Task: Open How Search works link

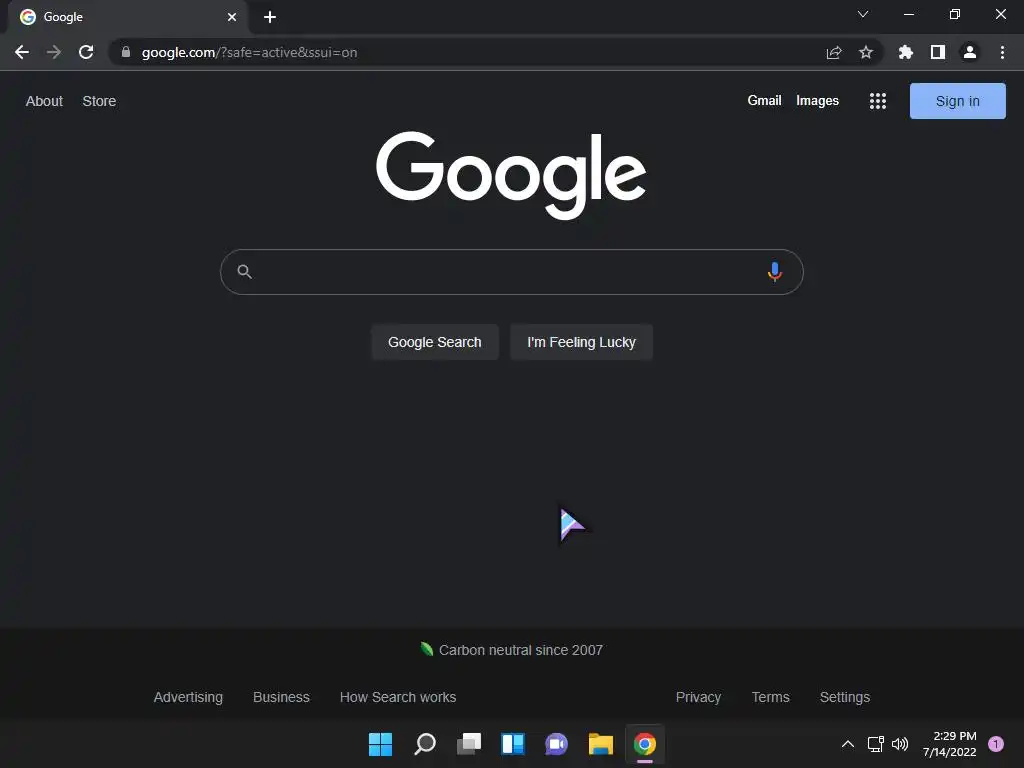Action: click(x=398, y=697)
